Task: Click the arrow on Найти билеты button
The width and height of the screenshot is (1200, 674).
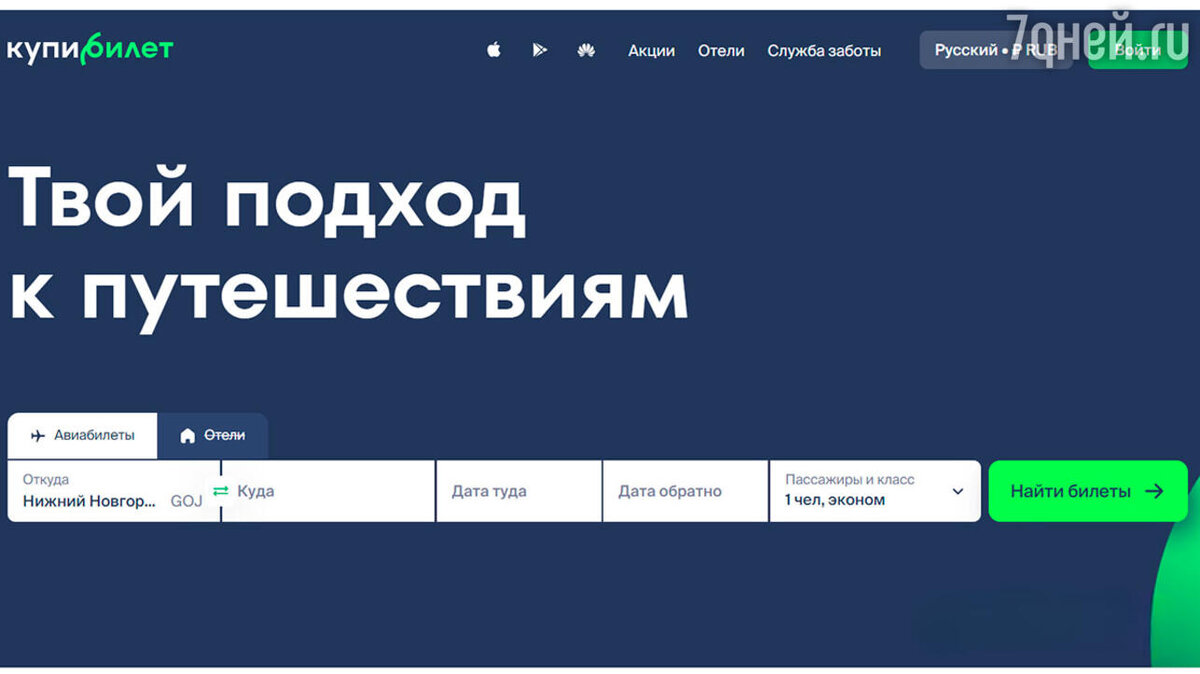Action: (x=1155, y=490)
